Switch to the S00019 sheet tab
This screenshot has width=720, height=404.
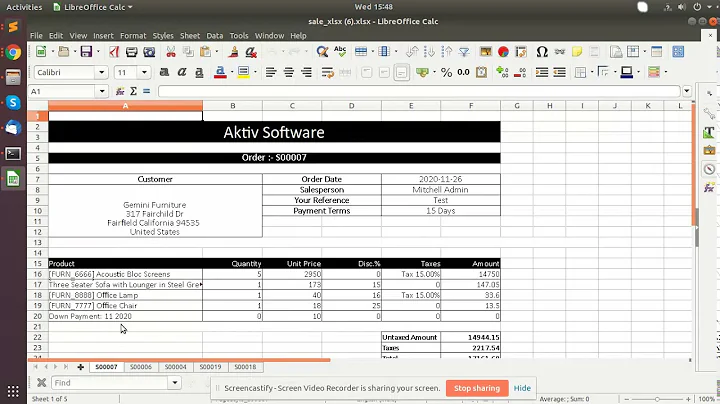210,367
